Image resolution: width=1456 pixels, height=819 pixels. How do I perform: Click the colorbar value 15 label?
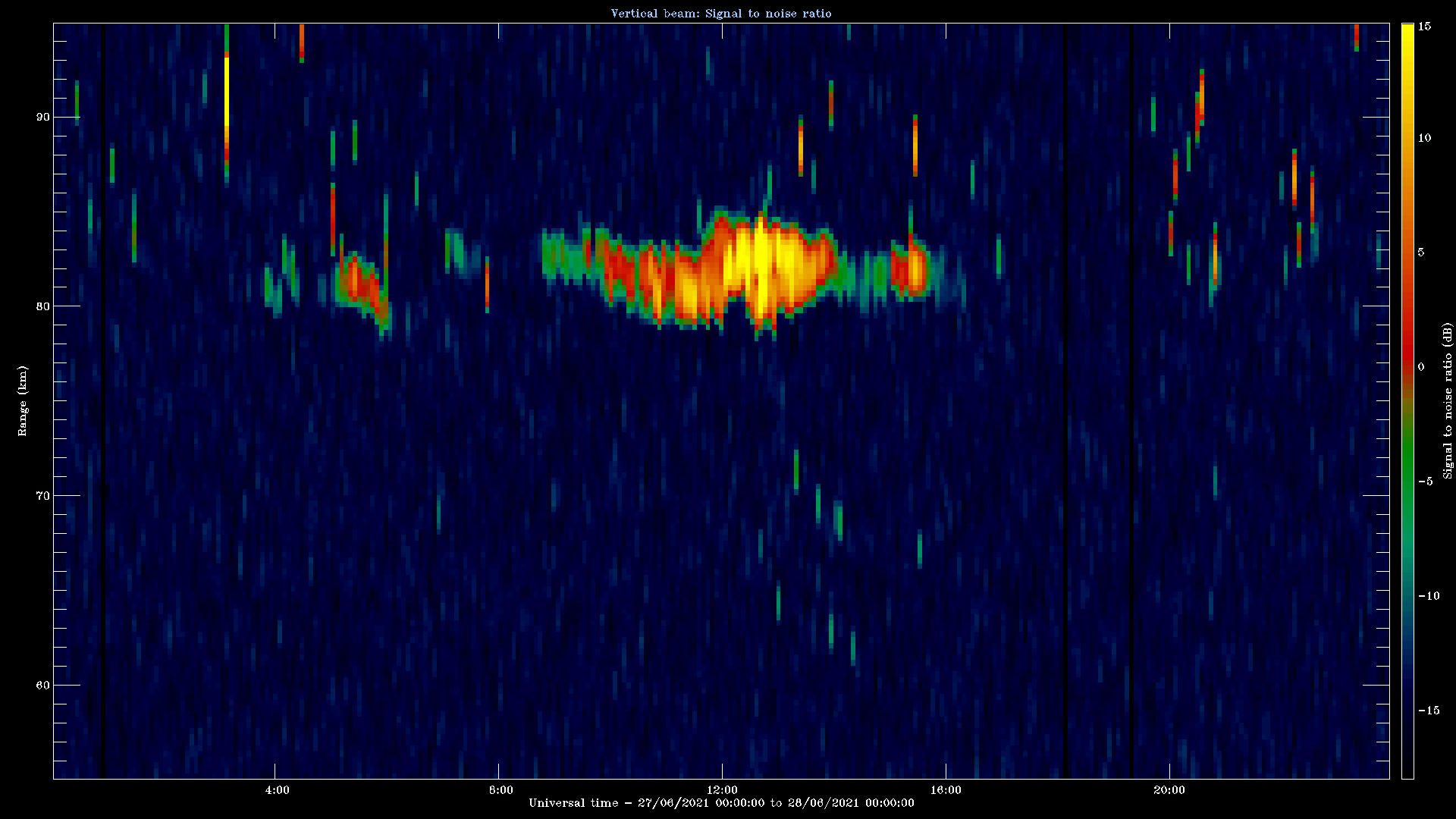pyautogui.click(x=1424, y=27)
